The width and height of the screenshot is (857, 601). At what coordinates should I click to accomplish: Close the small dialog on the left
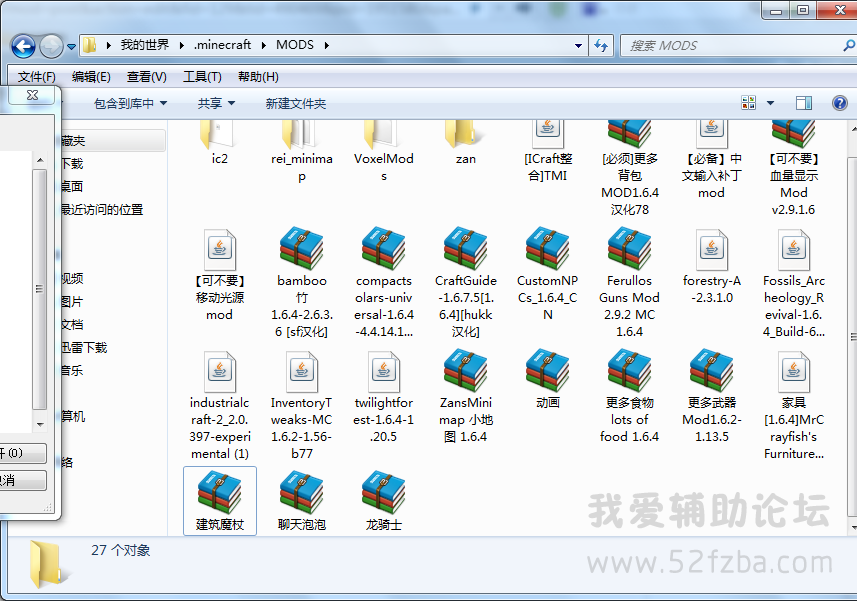point(32,95)
